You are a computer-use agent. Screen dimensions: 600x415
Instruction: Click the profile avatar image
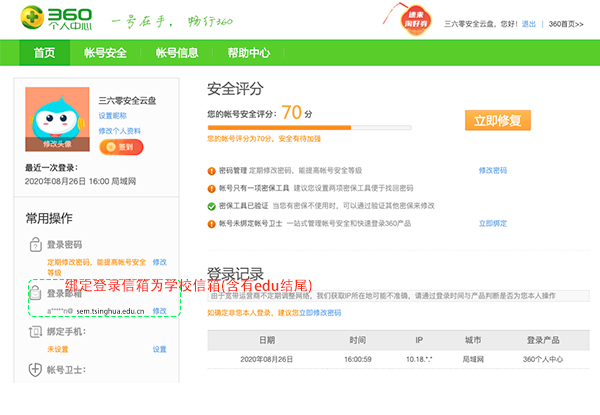(x=57, y=119)
